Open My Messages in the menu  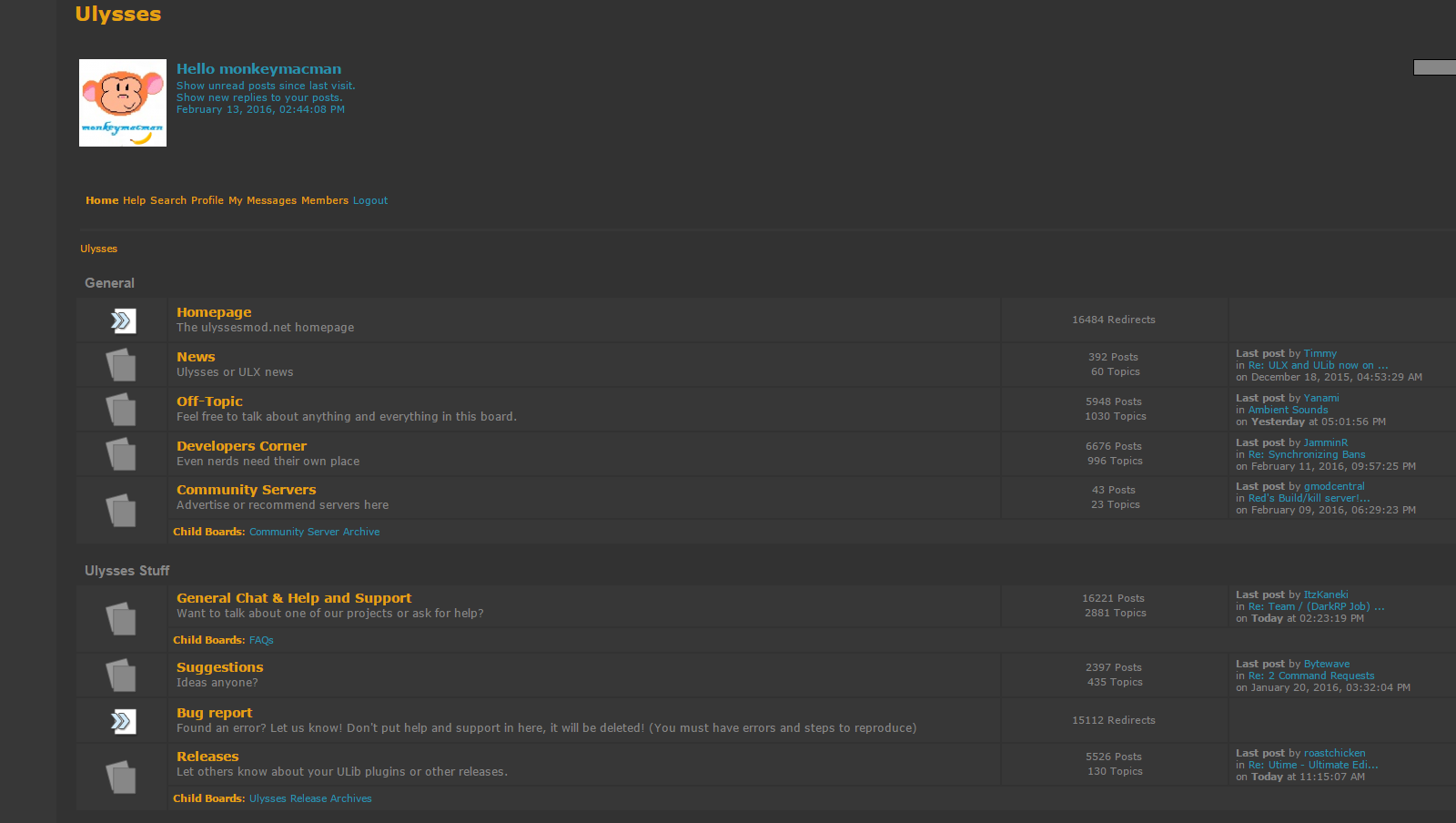click(262, 200)
